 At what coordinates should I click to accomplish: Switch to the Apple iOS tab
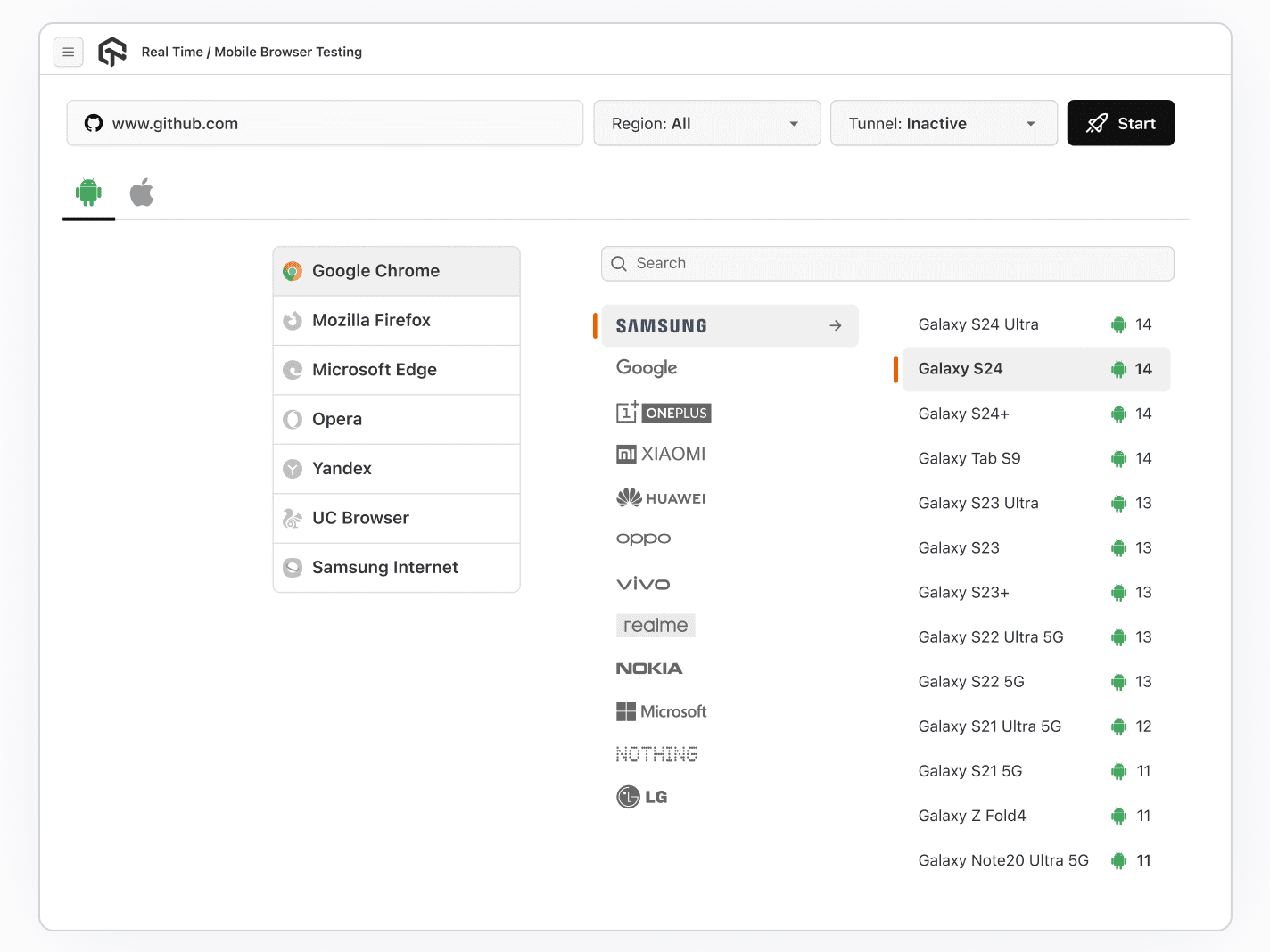[142, 193]
